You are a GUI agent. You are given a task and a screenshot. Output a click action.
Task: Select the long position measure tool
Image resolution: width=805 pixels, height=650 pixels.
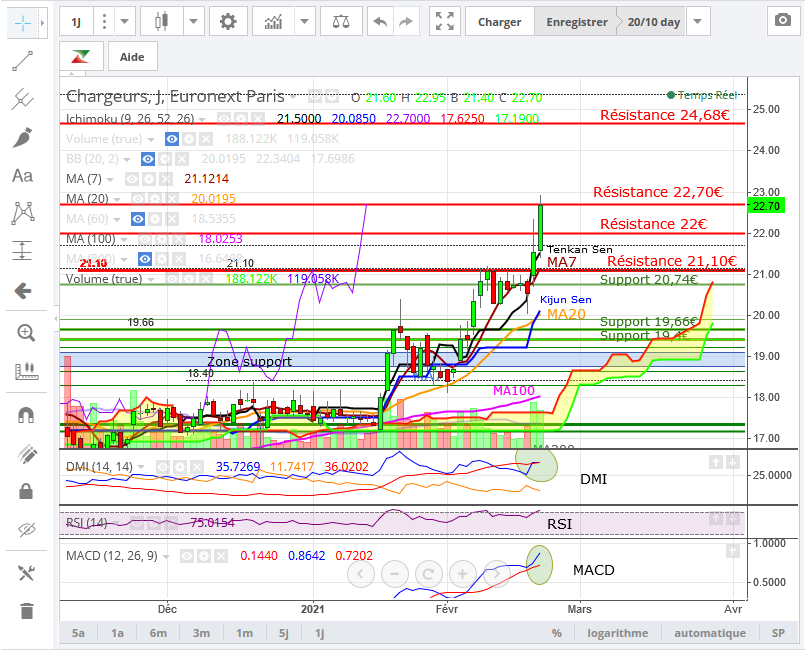[x=23, y=251]
